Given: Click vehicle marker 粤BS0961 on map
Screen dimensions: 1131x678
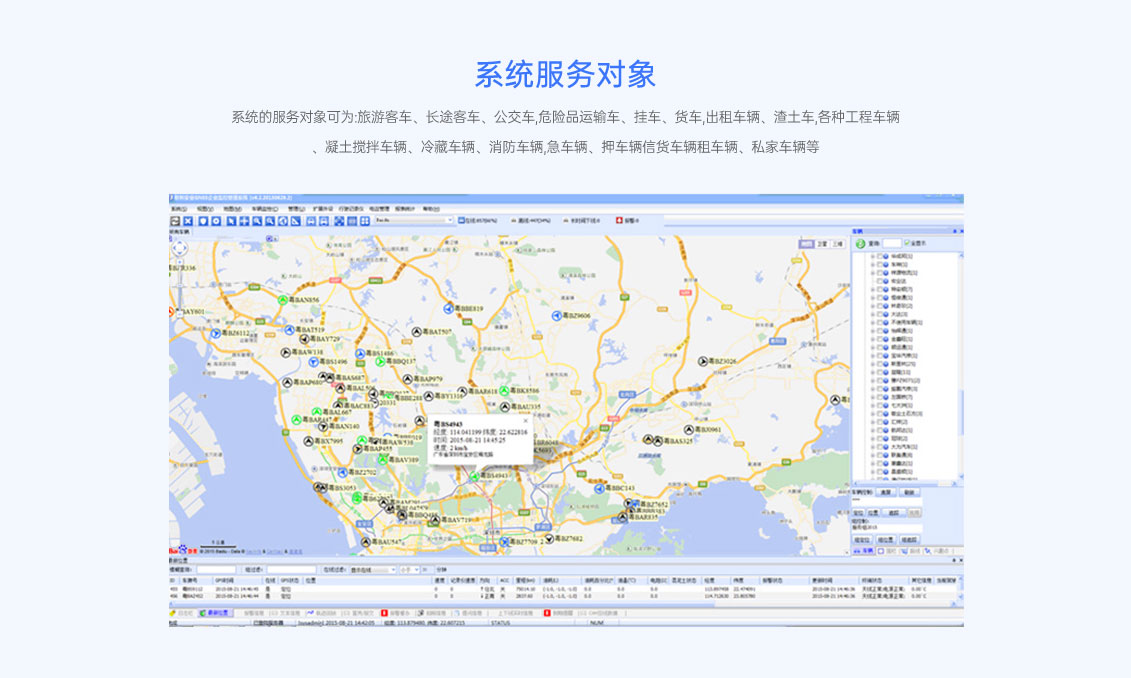Looking at the screenshot, I should 689,430.
